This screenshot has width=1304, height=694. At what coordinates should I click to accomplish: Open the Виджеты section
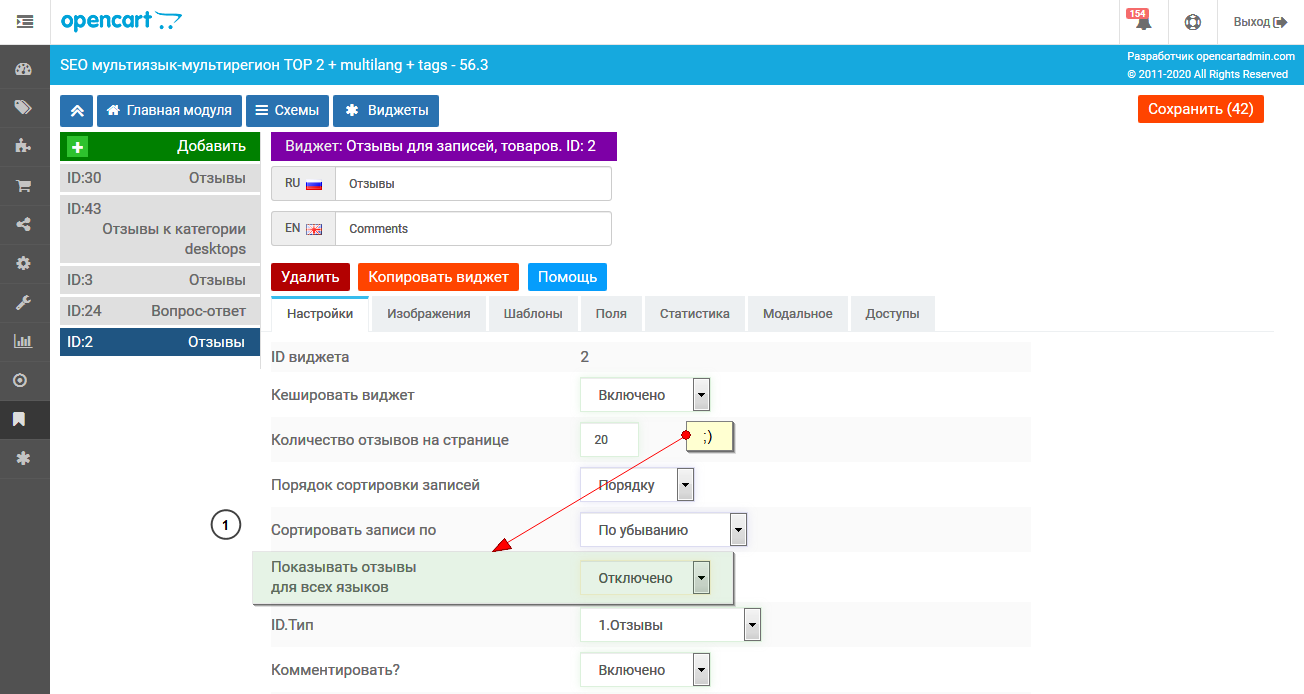pyautogui.click(x=386, y=110)
